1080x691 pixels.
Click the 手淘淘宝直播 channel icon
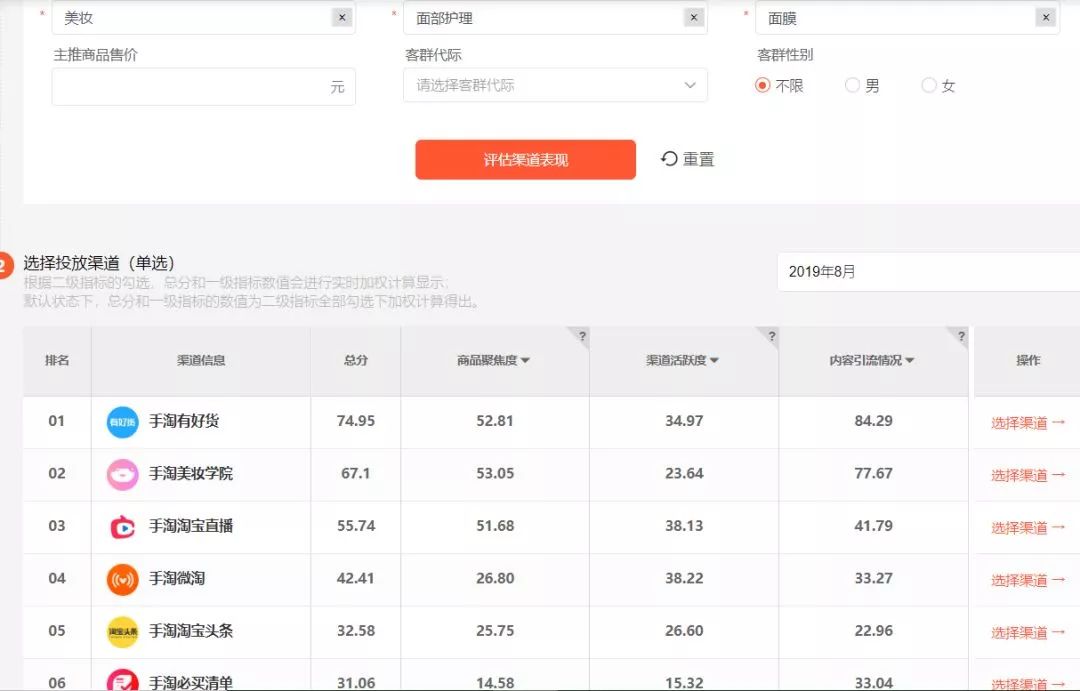pos(123,527)
